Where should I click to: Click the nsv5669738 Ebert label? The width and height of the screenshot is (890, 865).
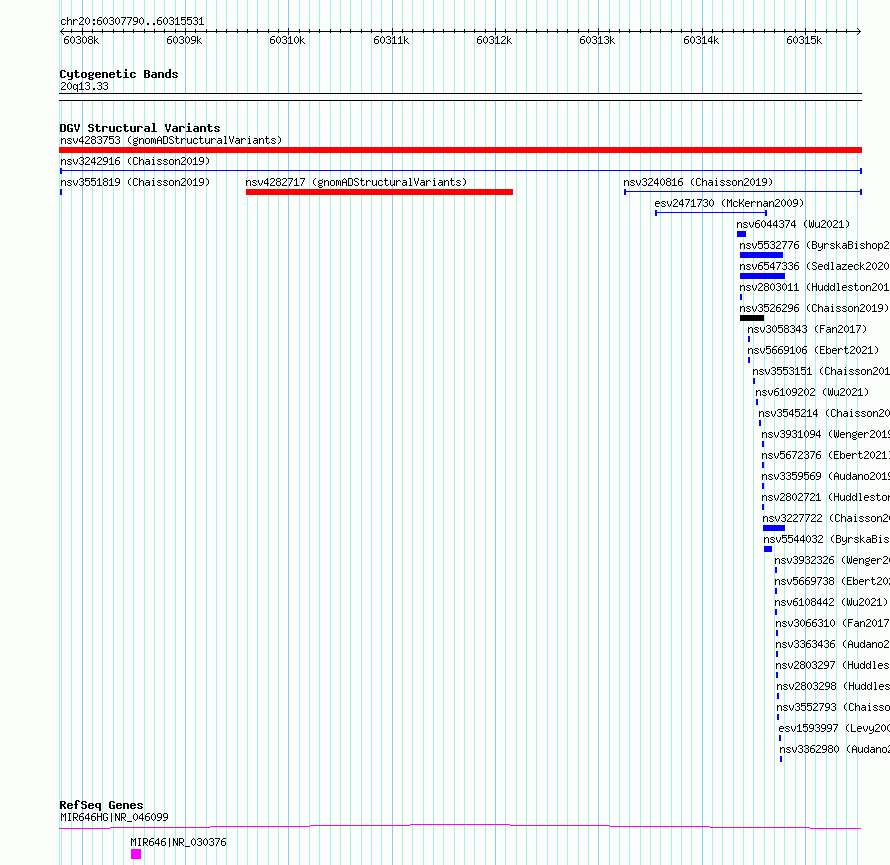832,581
